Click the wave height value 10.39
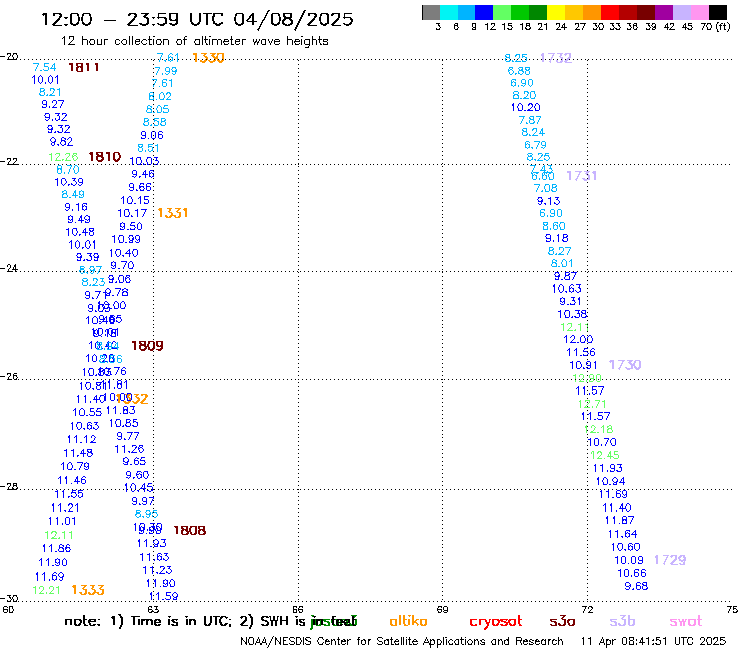 click(x=69, y=182)
